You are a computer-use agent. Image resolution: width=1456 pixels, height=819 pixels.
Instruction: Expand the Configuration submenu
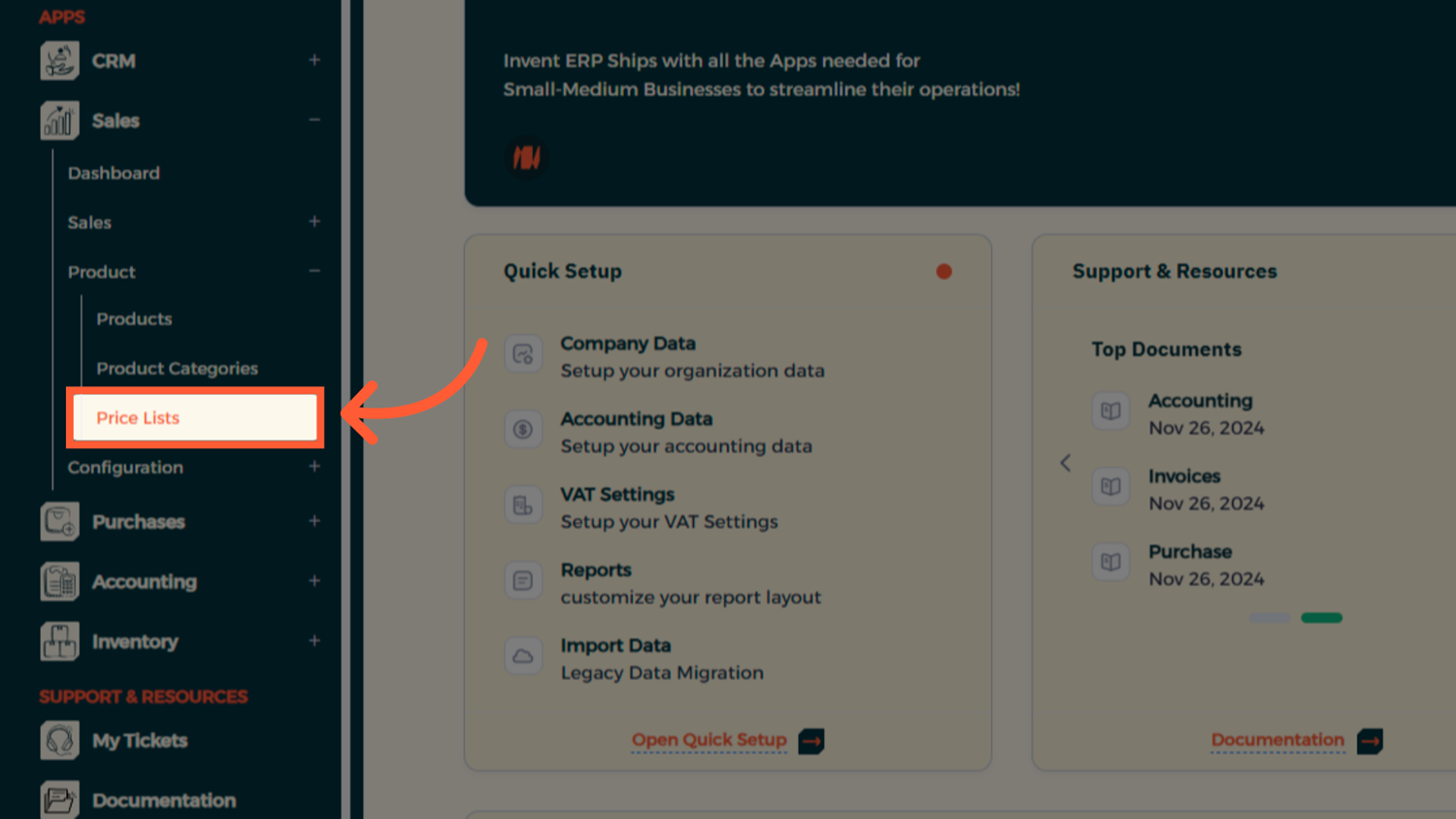tap(314, 467)
